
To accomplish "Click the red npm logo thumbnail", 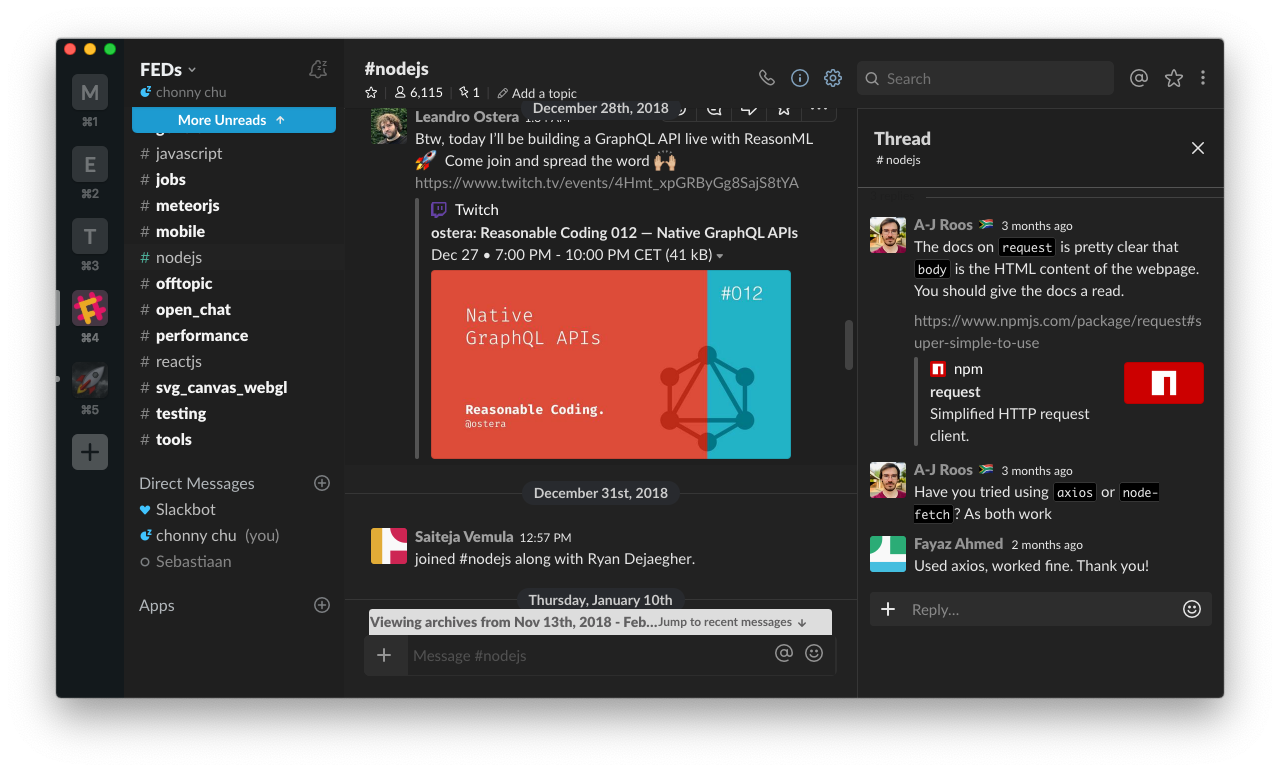I will click(x=1163, y=383).
